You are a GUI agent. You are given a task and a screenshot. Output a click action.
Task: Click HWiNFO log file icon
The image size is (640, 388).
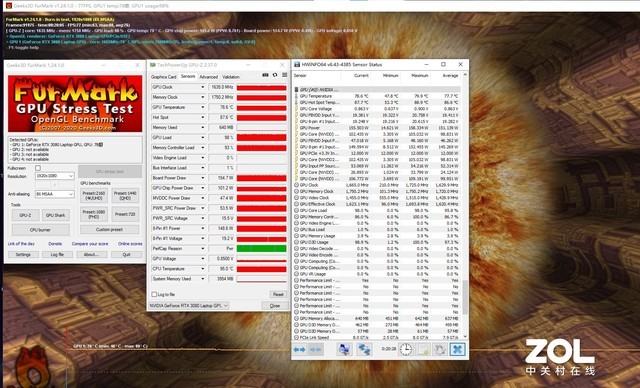pyautogui.click(x=423, y=349)
